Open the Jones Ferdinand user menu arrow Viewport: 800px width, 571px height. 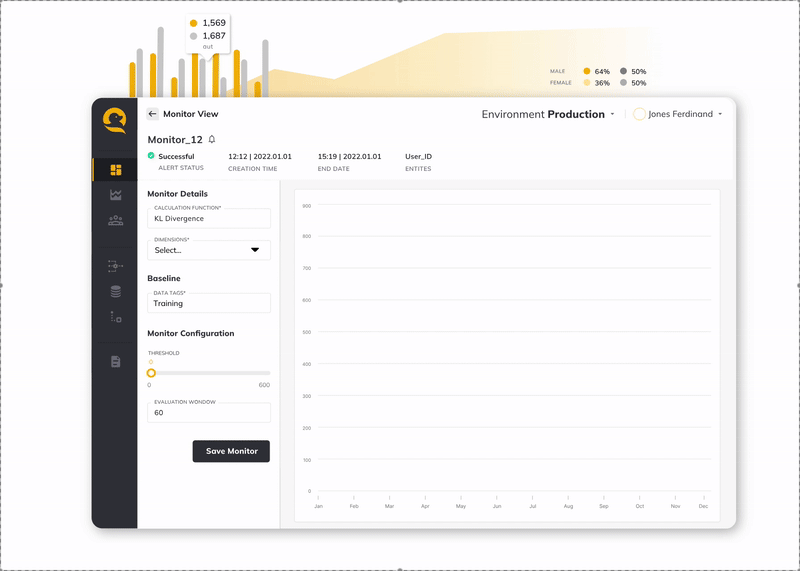[720, 114]
